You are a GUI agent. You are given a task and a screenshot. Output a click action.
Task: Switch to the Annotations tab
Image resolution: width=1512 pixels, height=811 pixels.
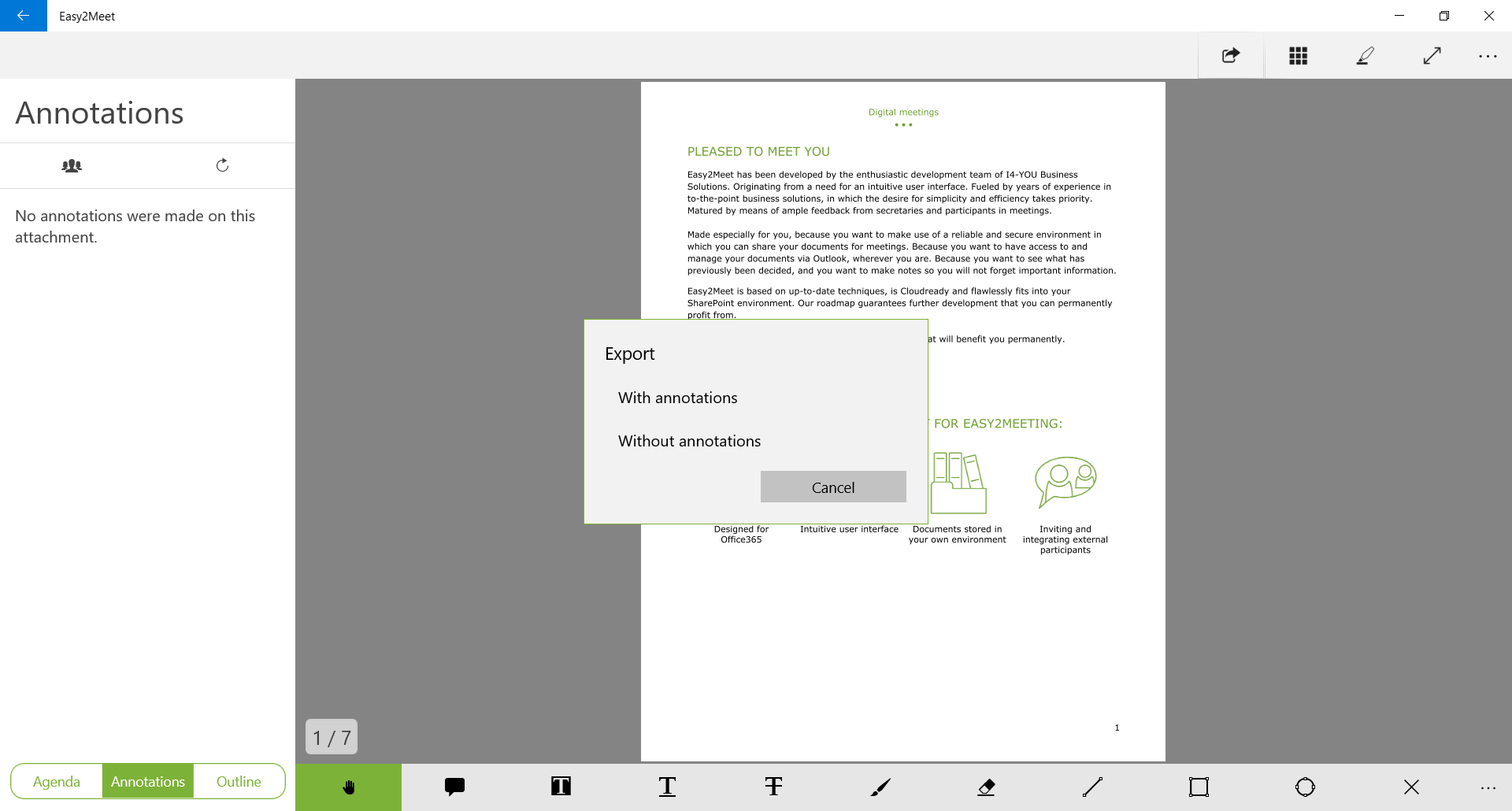coord(148,781)
